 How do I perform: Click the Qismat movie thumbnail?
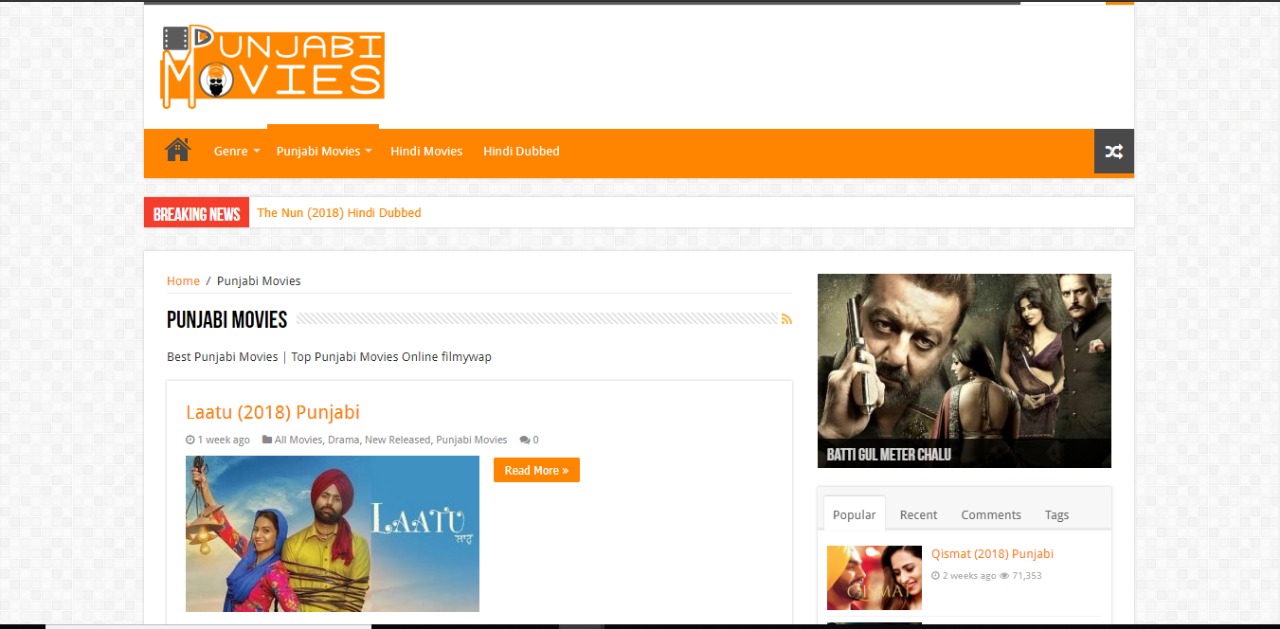tap(874, 577)
